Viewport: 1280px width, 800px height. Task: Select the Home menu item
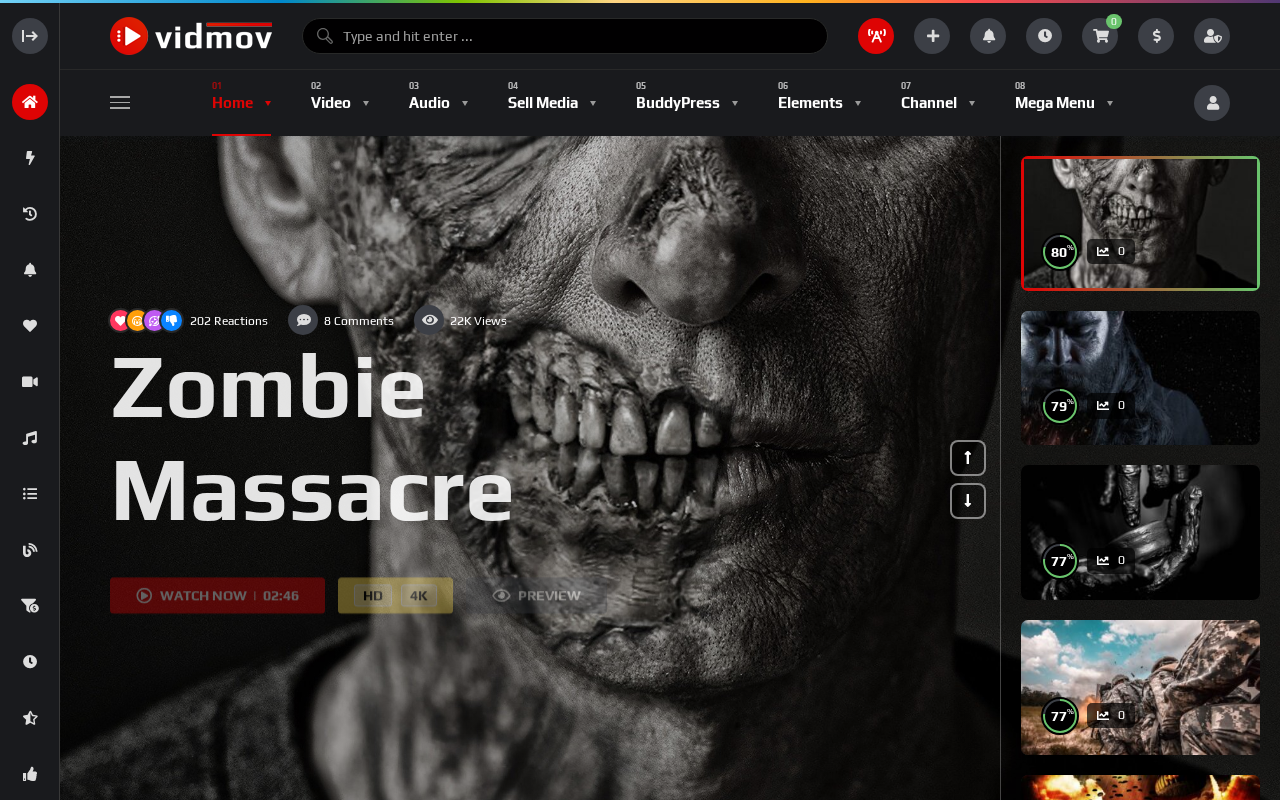coord(232,103)
